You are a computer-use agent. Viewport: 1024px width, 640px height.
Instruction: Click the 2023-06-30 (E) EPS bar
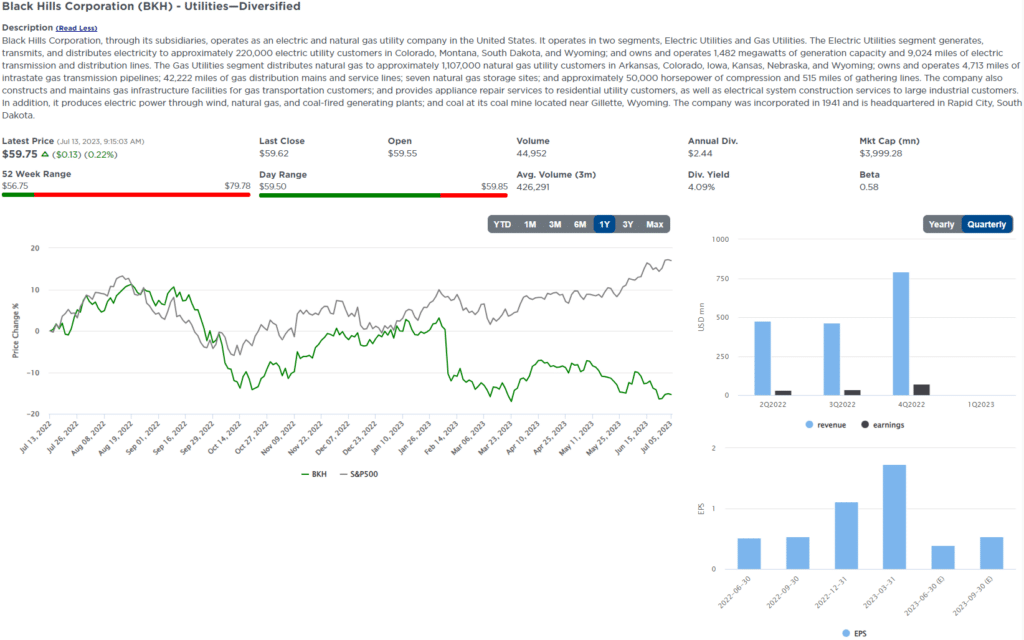(943, 557)
